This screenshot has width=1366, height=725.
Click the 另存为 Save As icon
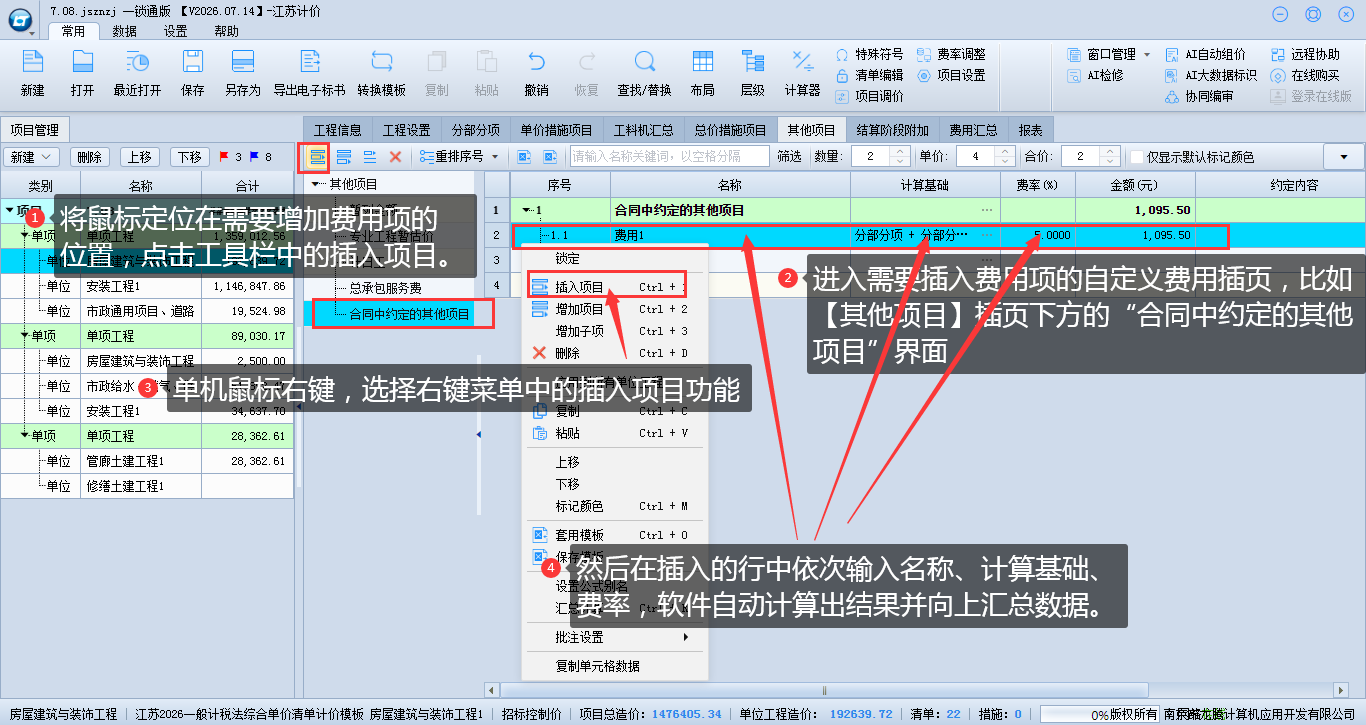pyautogui.click(x=242, y=61)
